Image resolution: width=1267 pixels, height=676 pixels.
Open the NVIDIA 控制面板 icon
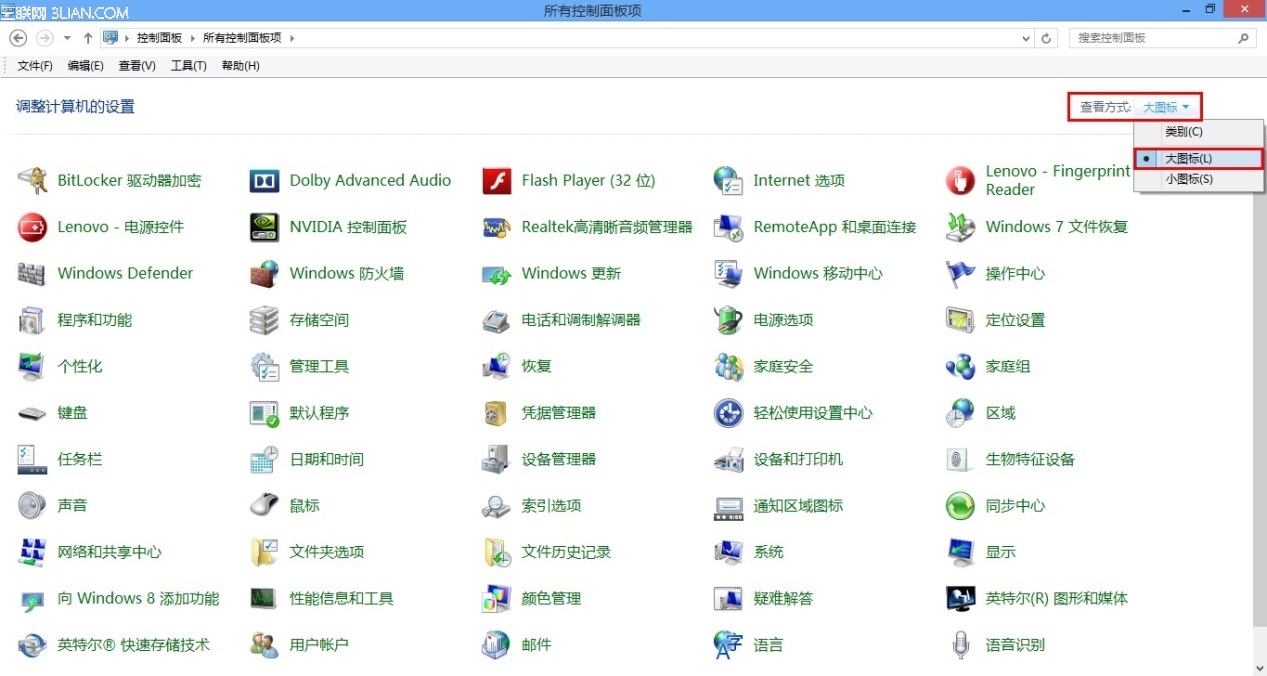(x=264, y=227)
